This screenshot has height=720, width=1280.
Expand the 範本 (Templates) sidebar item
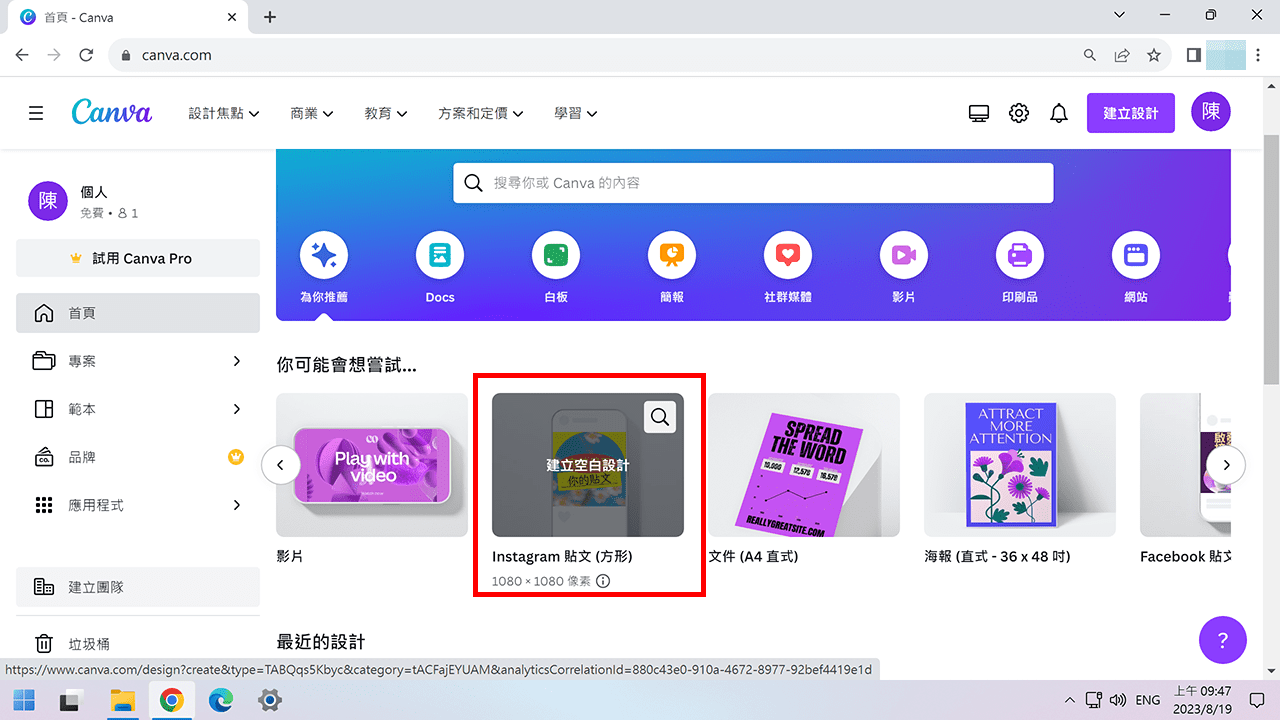137,409
